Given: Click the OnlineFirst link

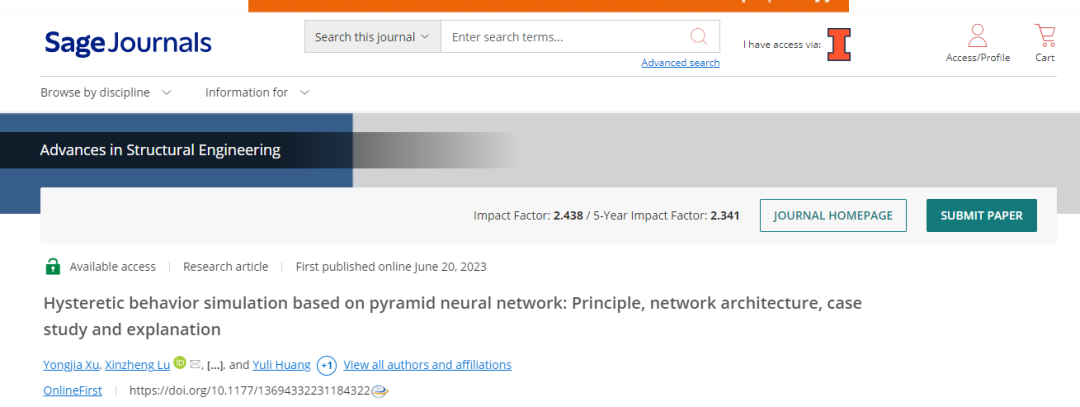Looking at the screenshot, I should [73, 390].
